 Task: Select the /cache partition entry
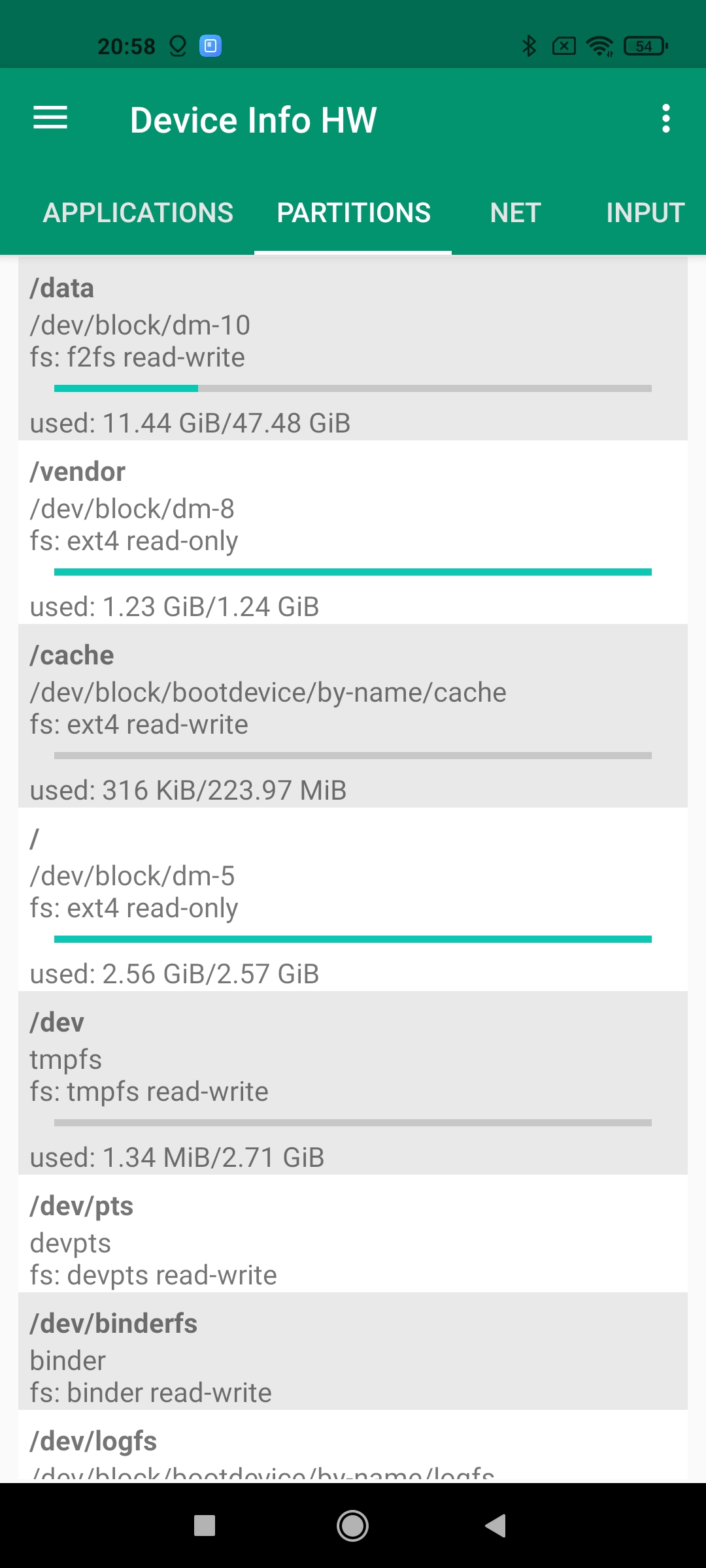353,715
